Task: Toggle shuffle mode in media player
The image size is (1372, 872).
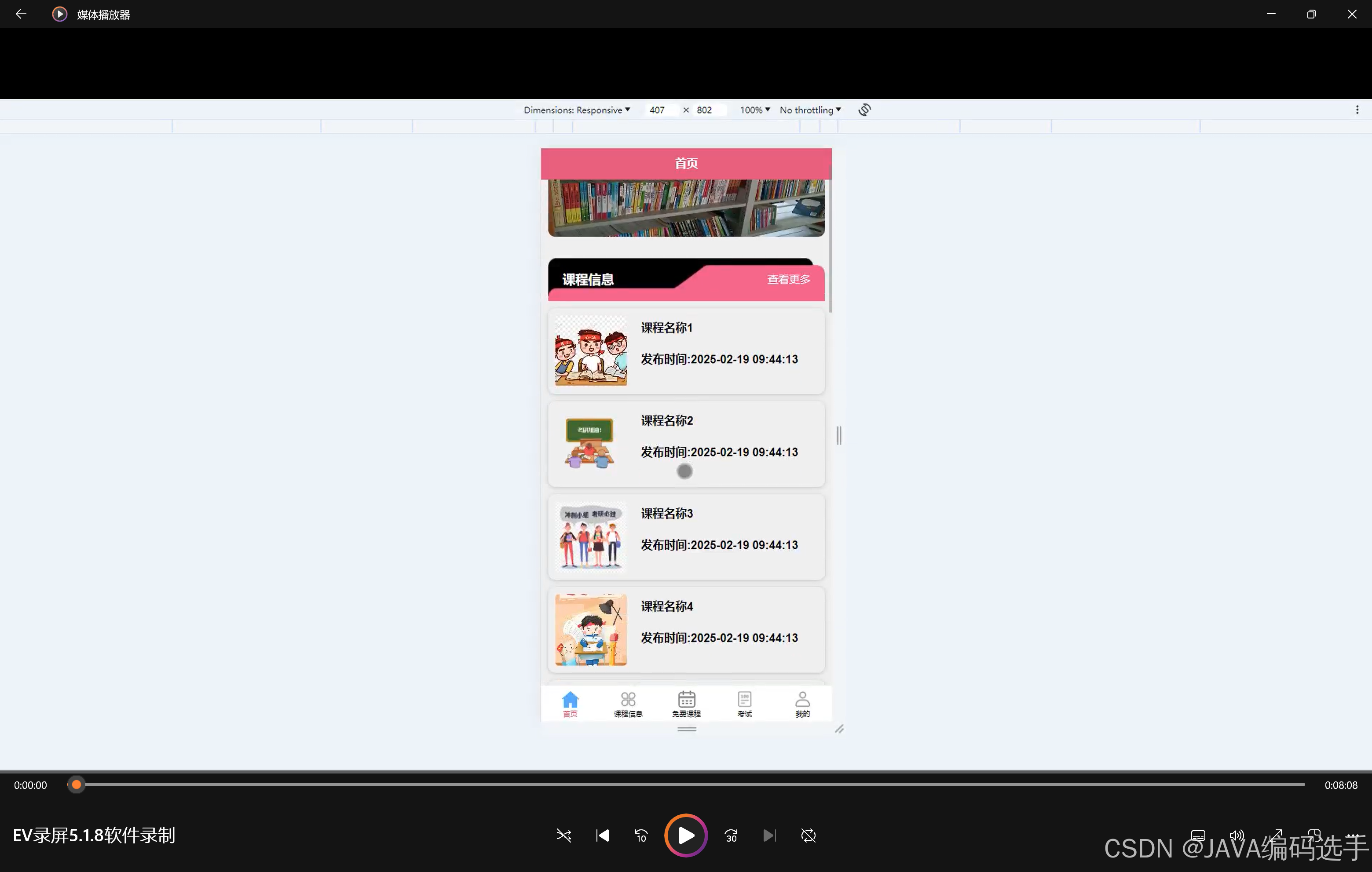Action: (563, 836)
